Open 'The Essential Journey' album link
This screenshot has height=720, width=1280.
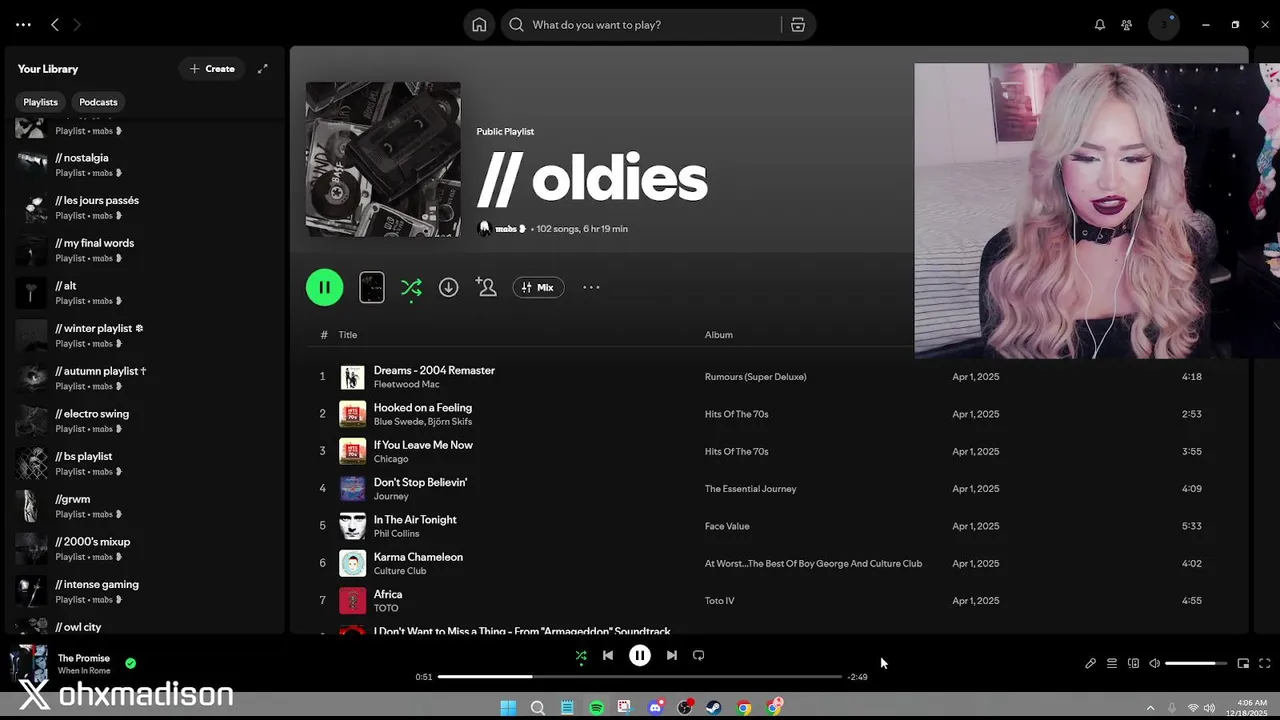pos(750,489)
